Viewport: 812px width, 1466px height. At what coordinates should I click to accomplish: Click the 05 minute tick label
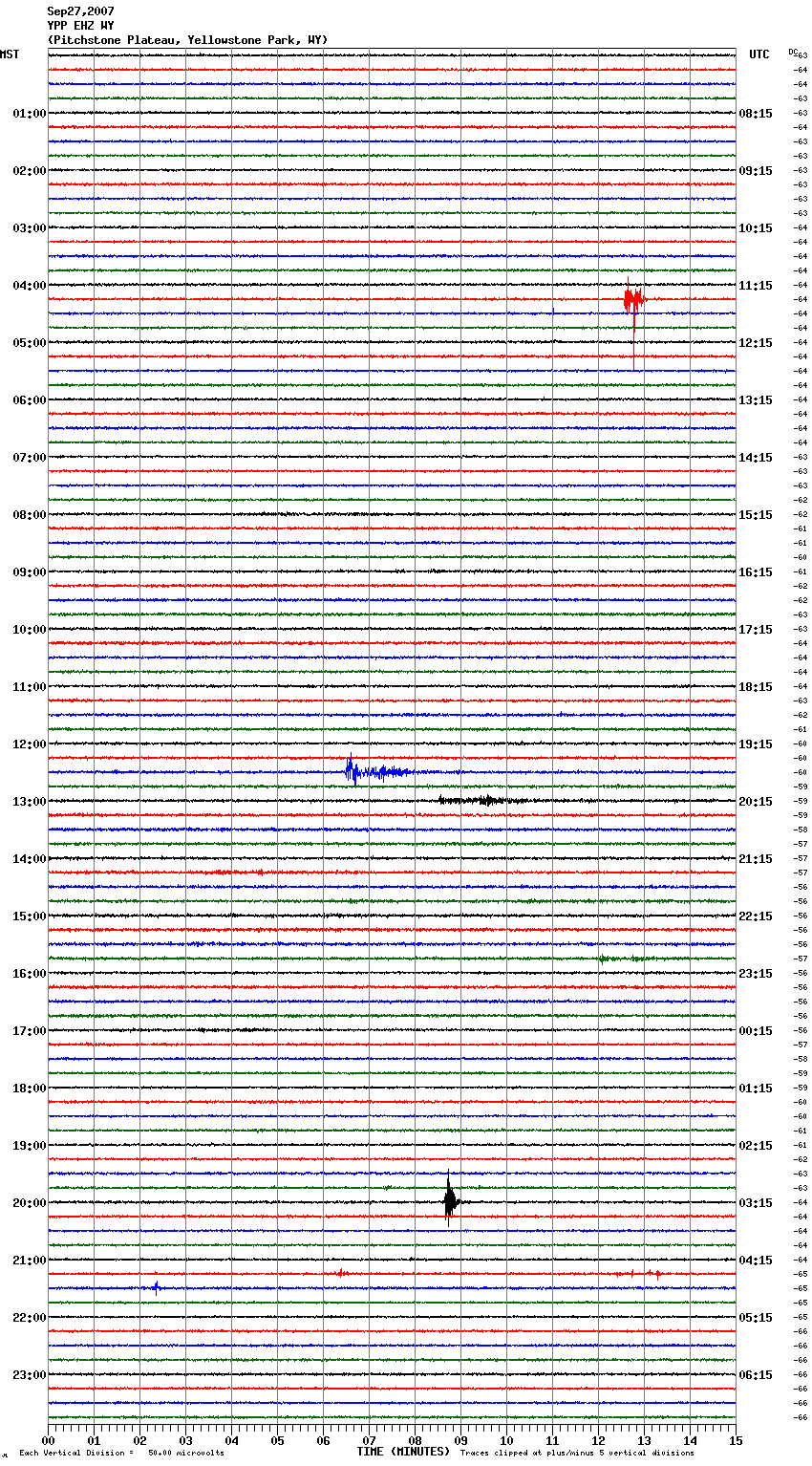point(277,1440)
